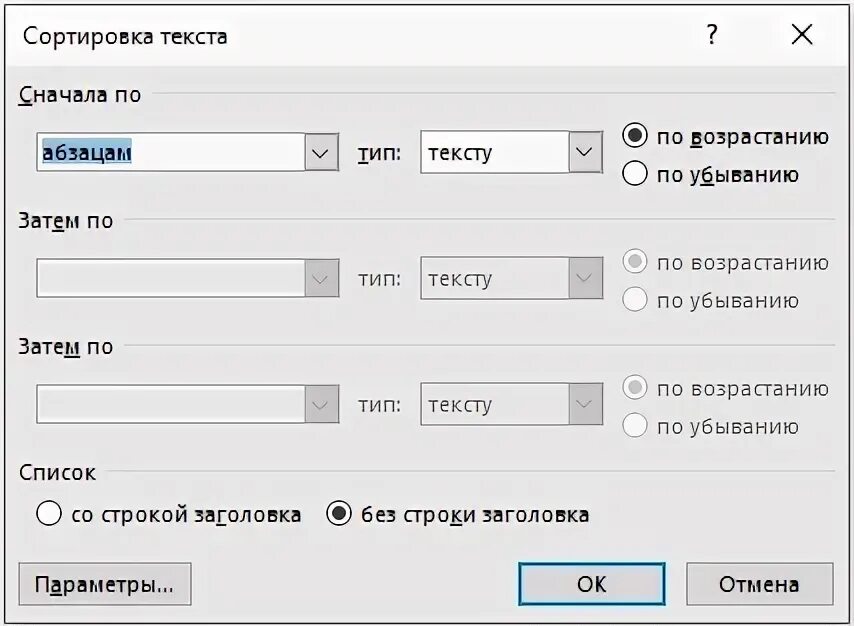Expand the second Затем по field dropdown
Screen dimensions: 854x626
(x=320, y=404)
